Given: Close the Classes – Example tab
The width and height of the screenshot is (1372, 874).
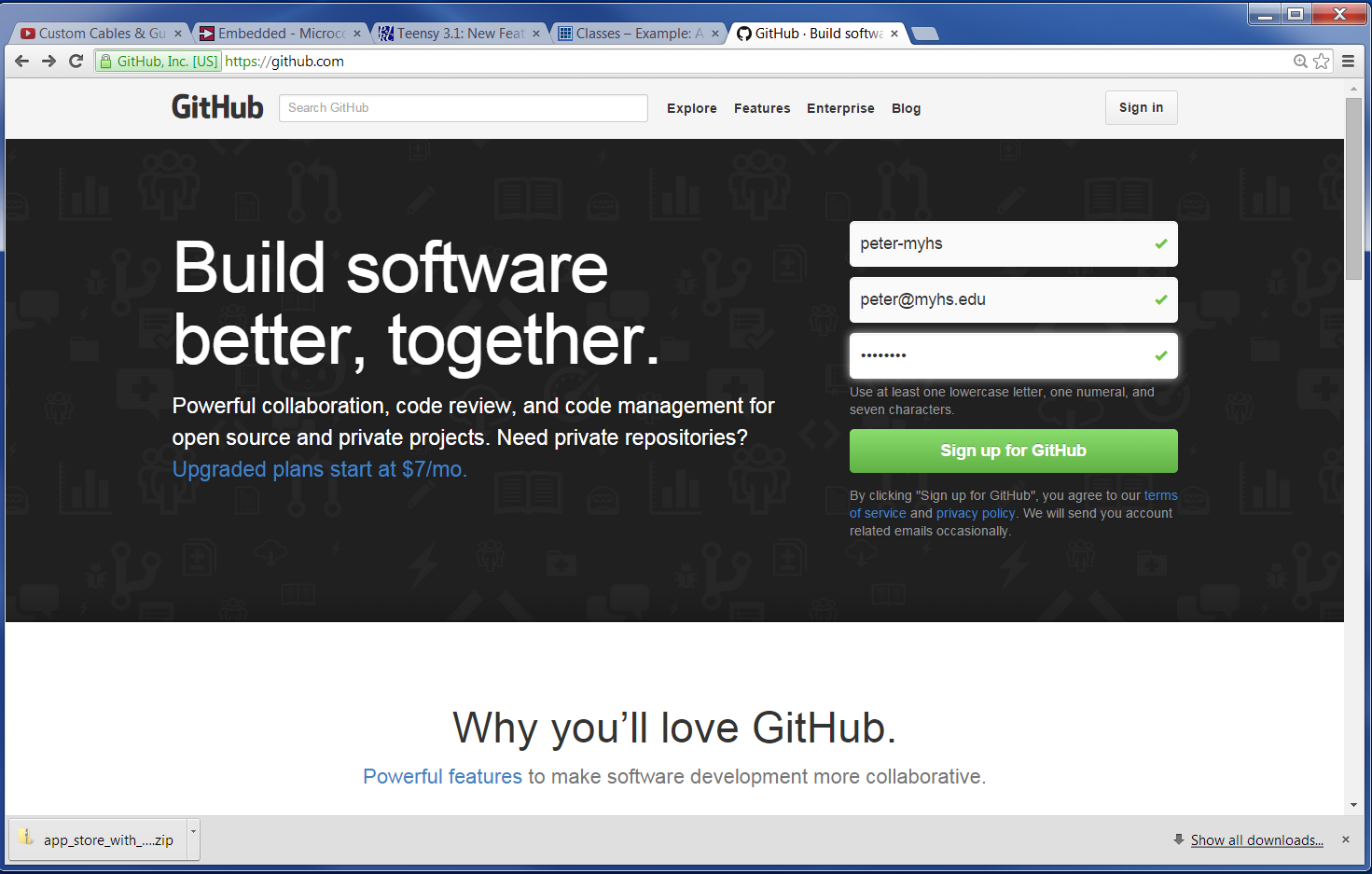Looking at the screenshot, I should [715, 34].
